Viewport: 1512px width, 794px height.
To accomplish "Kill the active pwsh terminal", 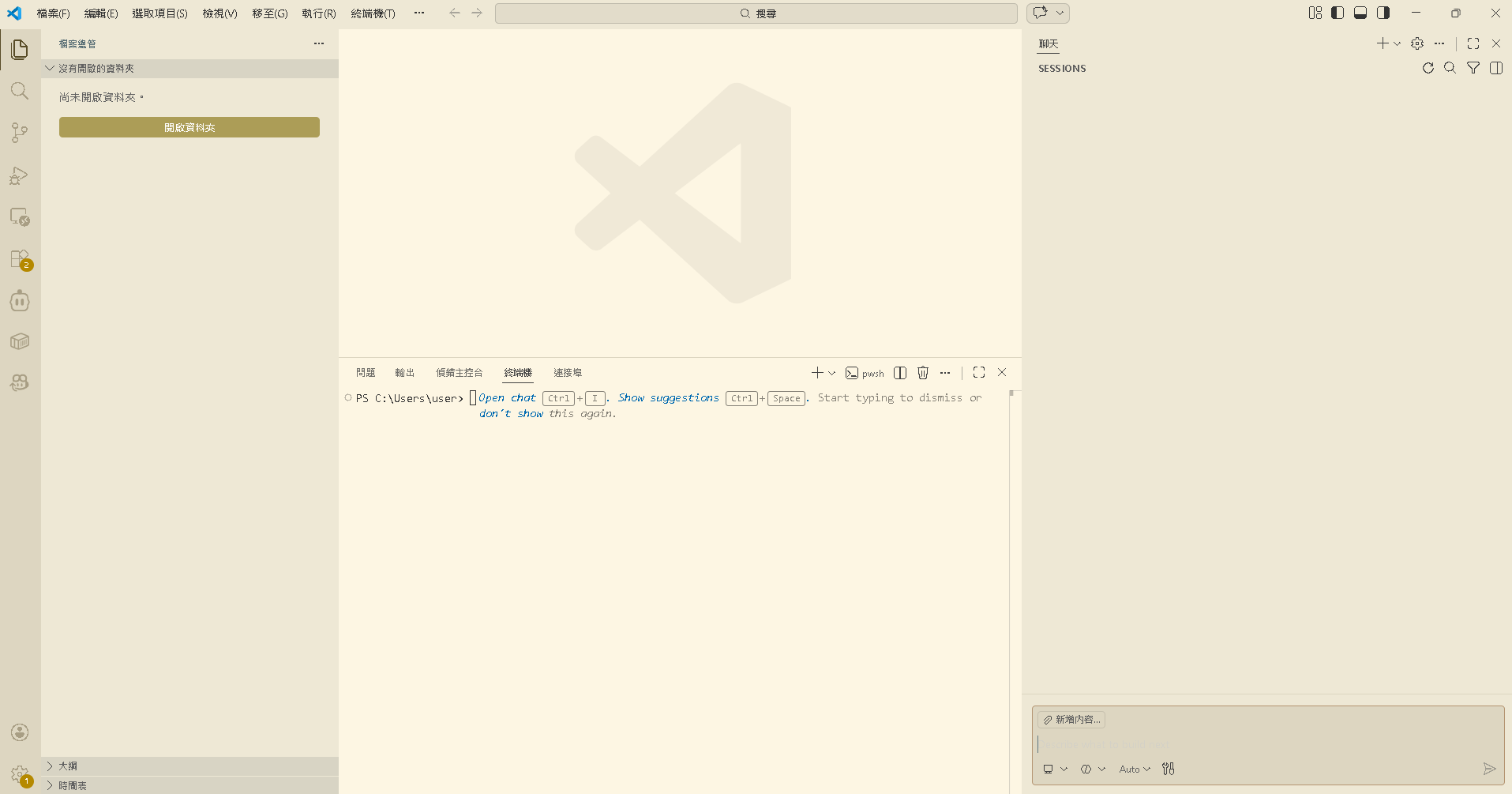I will [922, 372].
